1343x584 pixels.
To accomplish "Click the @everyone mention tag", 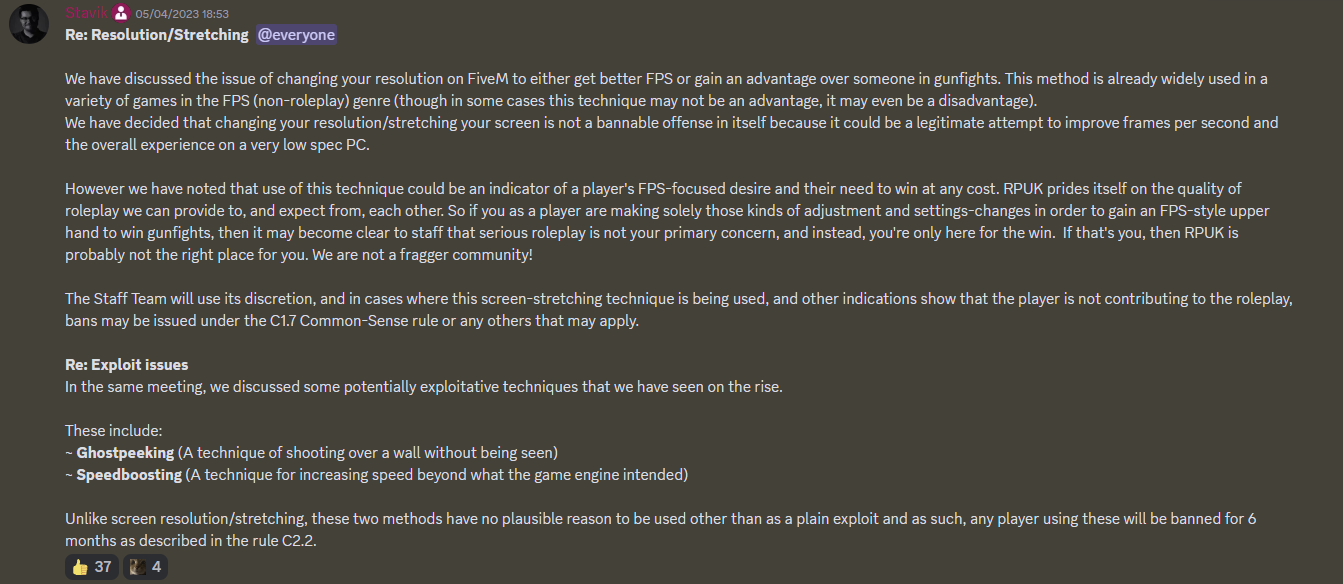I will point(296,35).
